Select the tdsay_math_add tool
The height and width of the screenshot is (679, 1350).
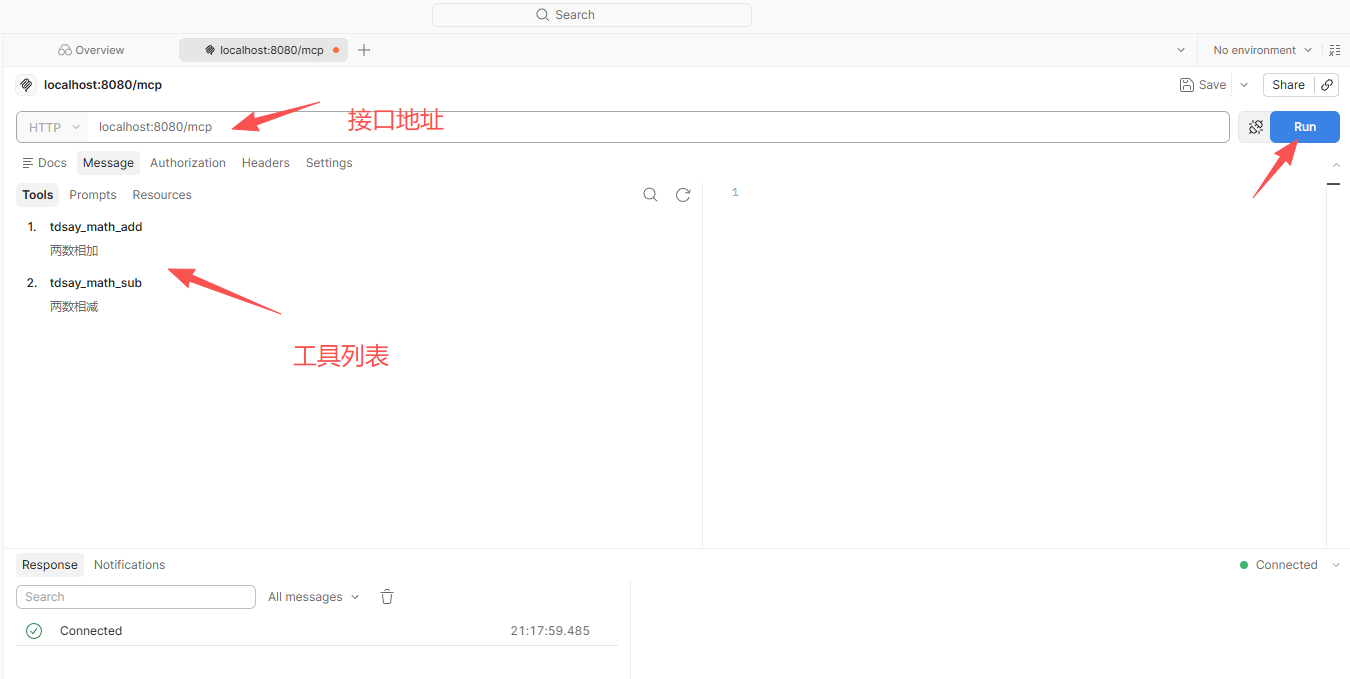(x=96, y=227)
